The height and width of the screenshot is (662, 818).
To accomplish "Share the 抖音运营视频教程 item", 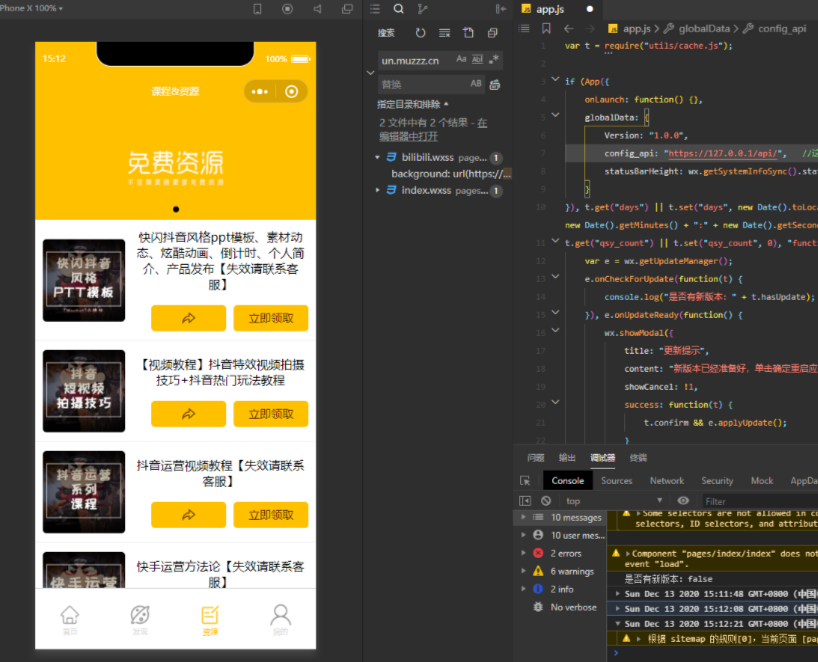I will coord(188,515).
